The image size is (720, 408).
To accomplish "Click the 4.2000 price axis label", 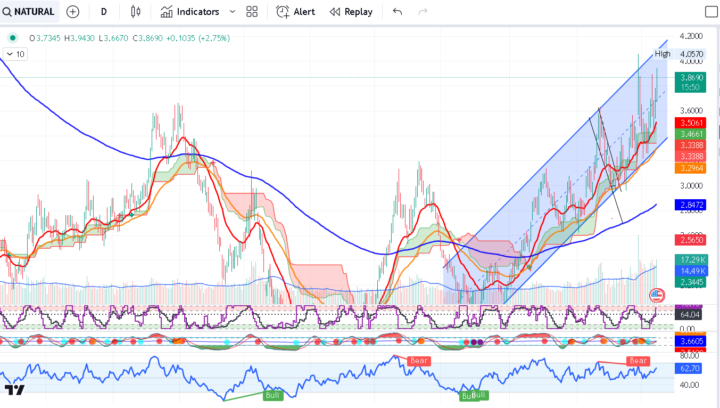I will tap(691, 36).
